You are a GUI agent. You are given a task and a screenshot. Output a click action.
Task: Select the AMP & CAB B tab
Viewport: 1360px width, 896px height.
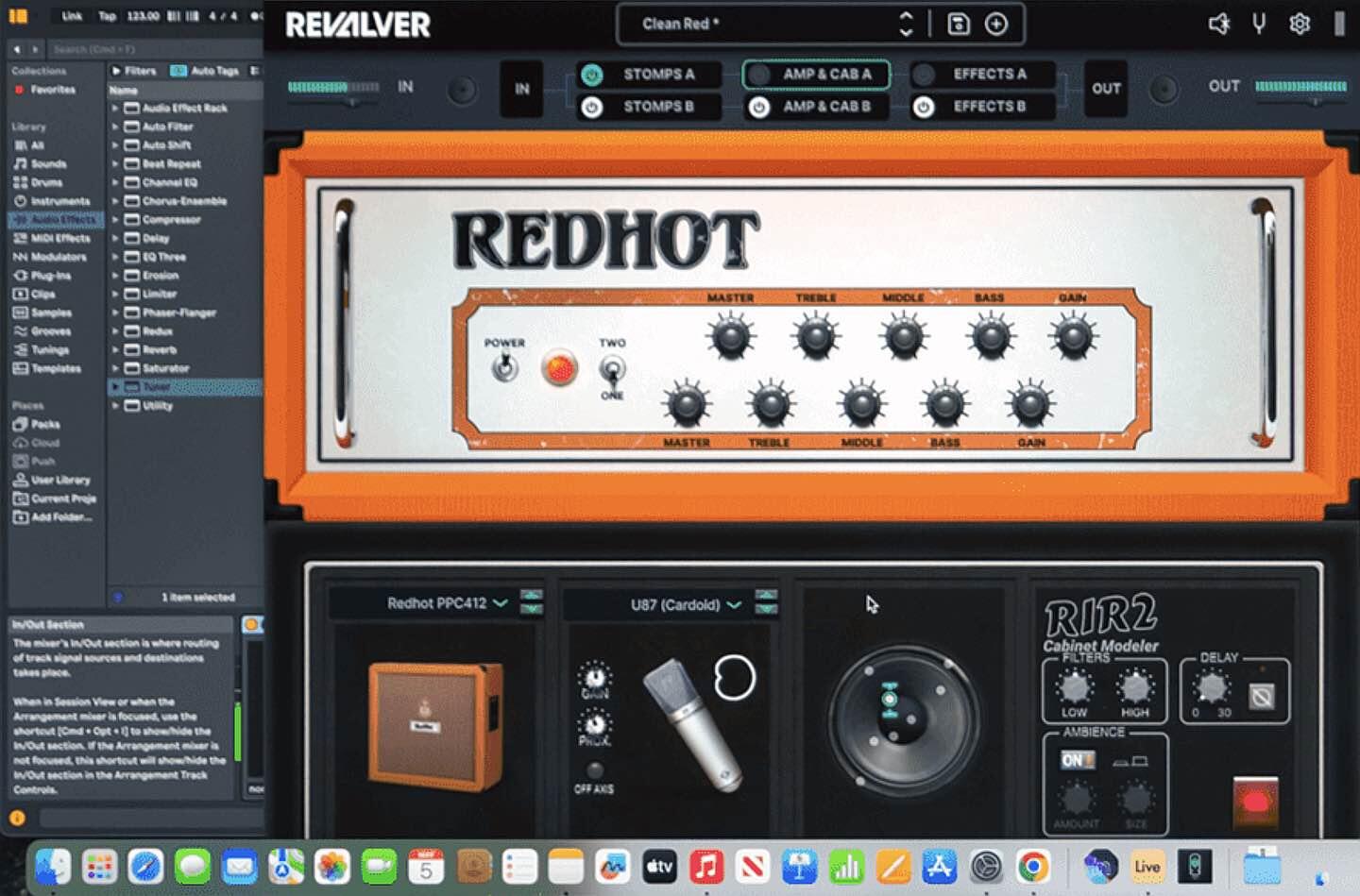click(827, 107)
